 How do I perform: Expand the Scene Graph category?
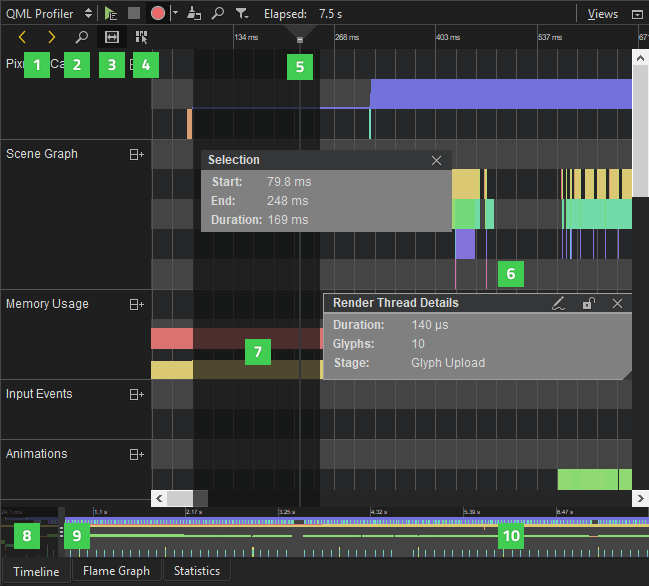click(137, 155)
